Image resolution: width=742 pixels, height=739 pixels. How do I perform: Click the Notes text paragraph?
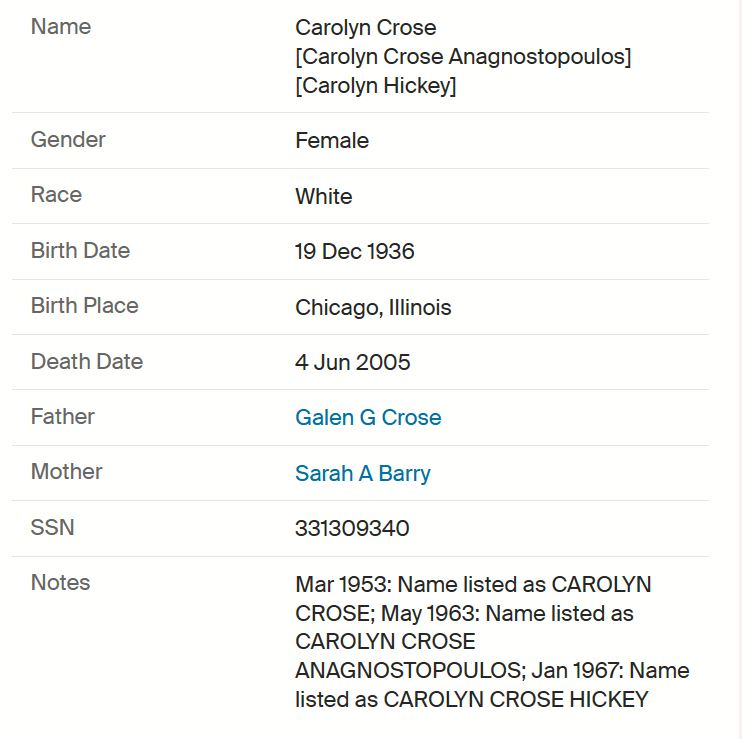click(x=492, y=642)
